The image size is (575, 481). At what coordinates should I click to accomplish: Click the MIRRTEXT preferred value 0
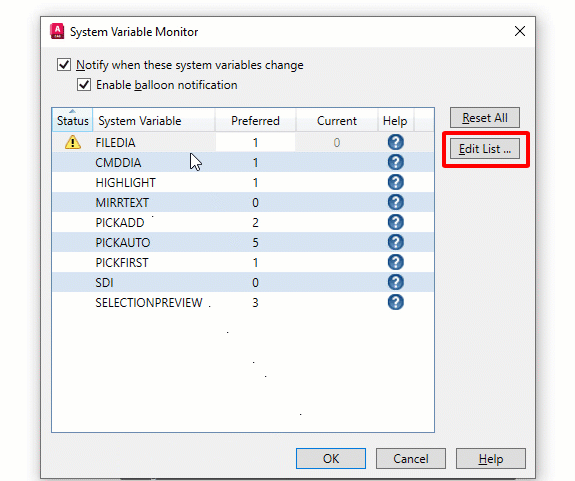pyautogui.click(x=255, y=202)
